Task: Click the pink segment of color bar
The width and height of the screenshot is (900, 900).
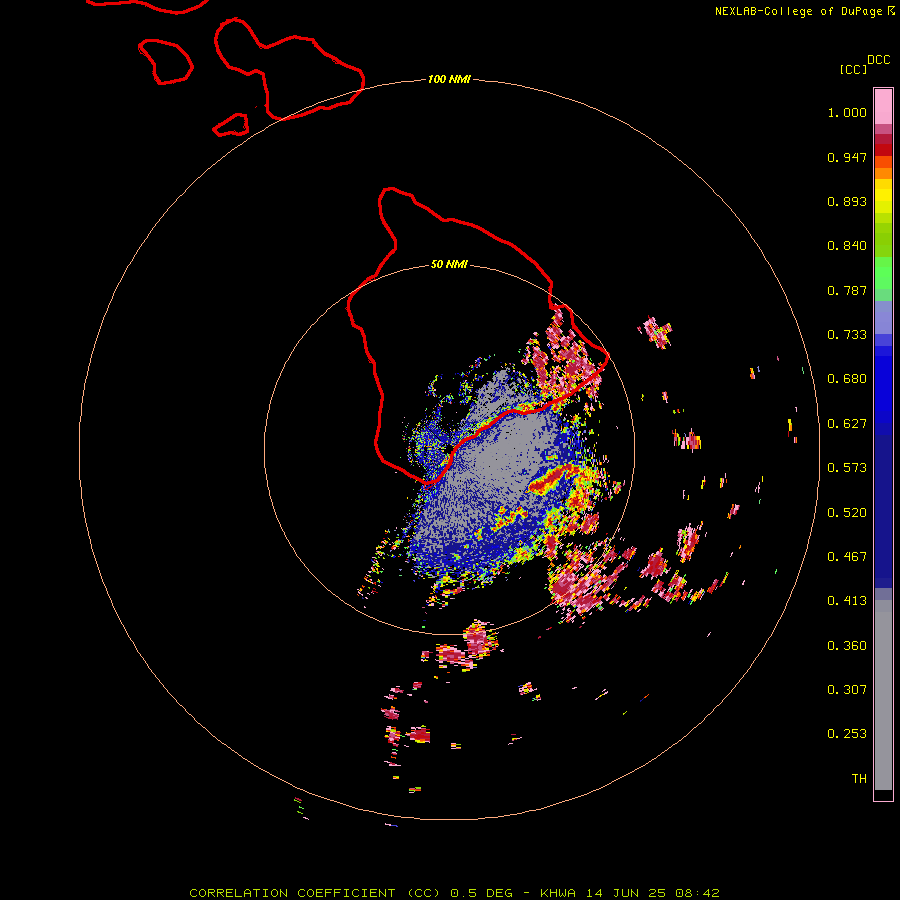Action: coord(883,107)
